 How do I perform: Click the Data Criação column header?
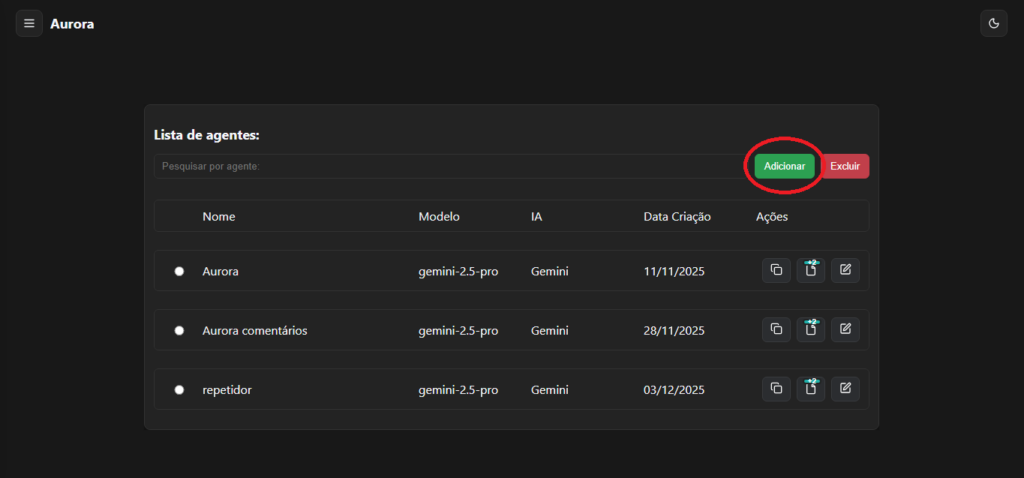(x=677, y=216)
